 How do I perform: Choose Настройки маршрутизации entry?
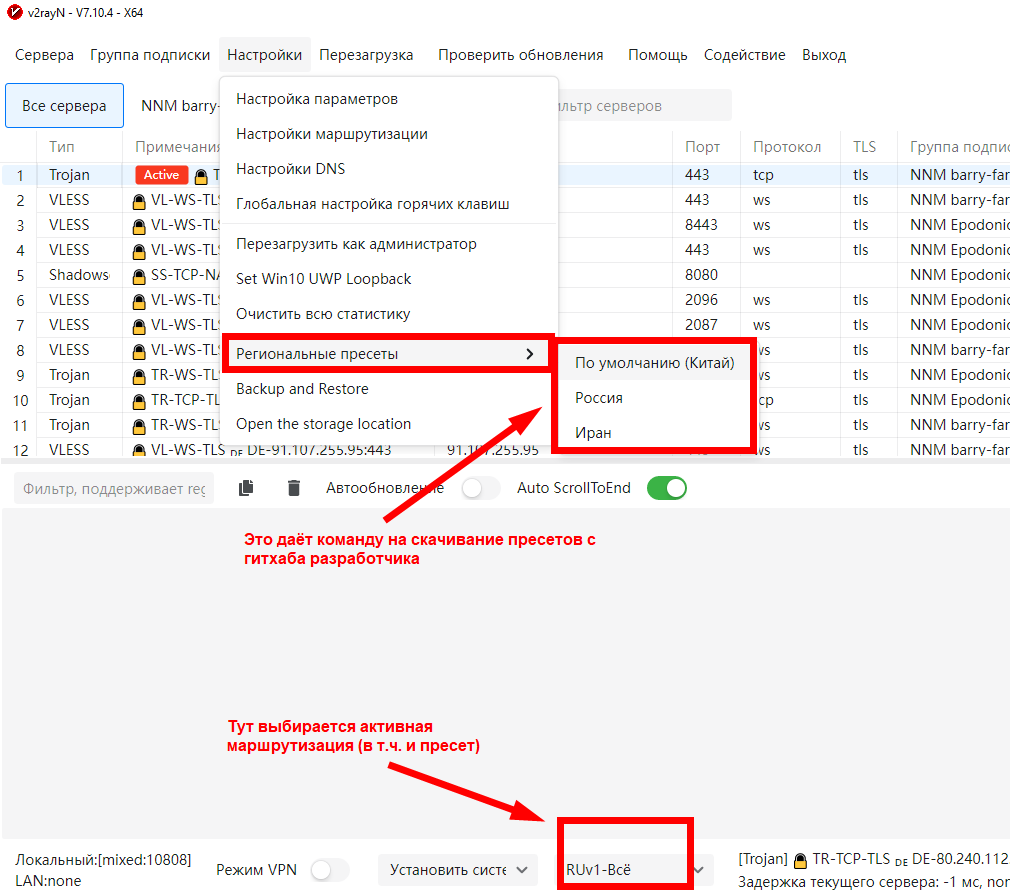point(389,134)
